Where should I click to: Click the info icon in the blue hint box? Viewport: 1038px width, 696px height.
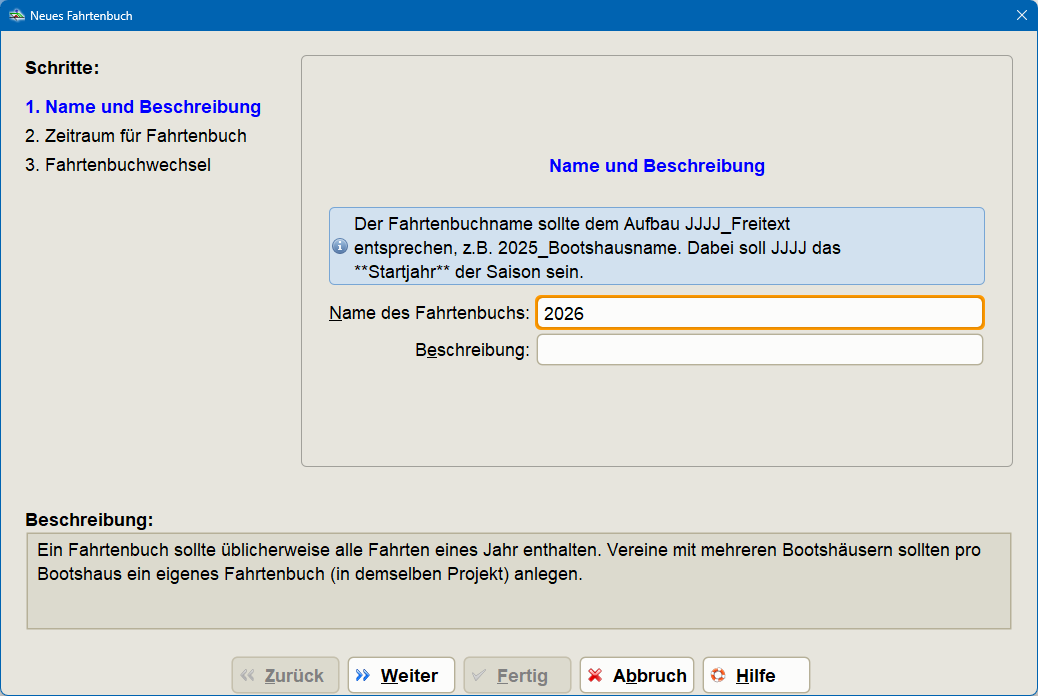click(340, 246)
